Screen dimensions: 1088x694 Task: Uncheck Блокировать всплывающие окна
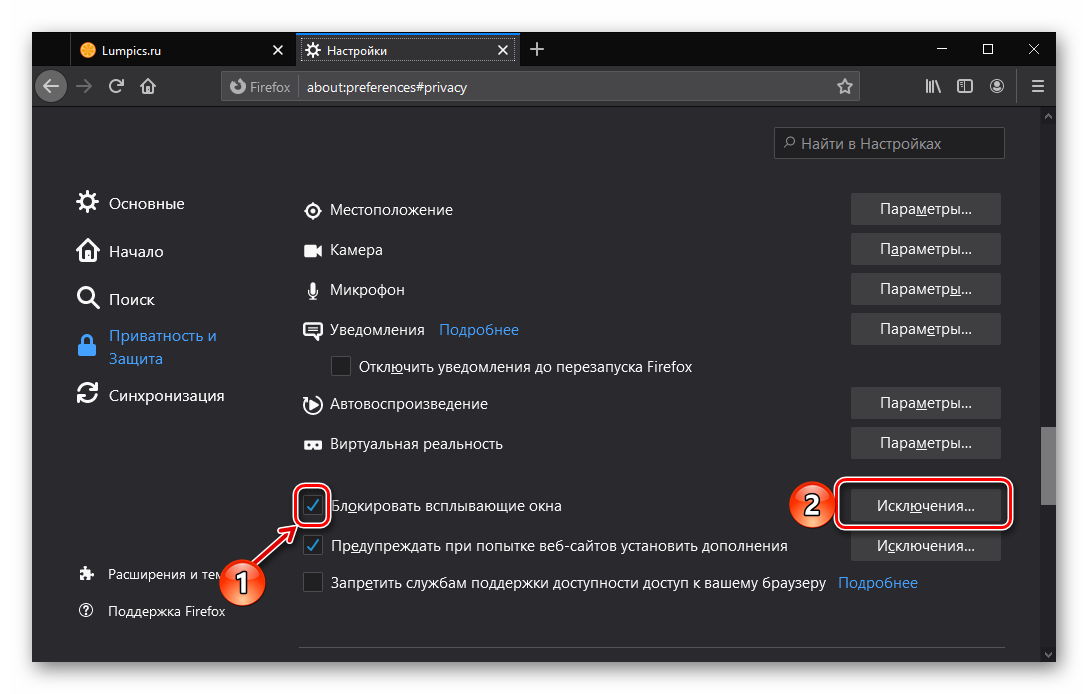313,505
